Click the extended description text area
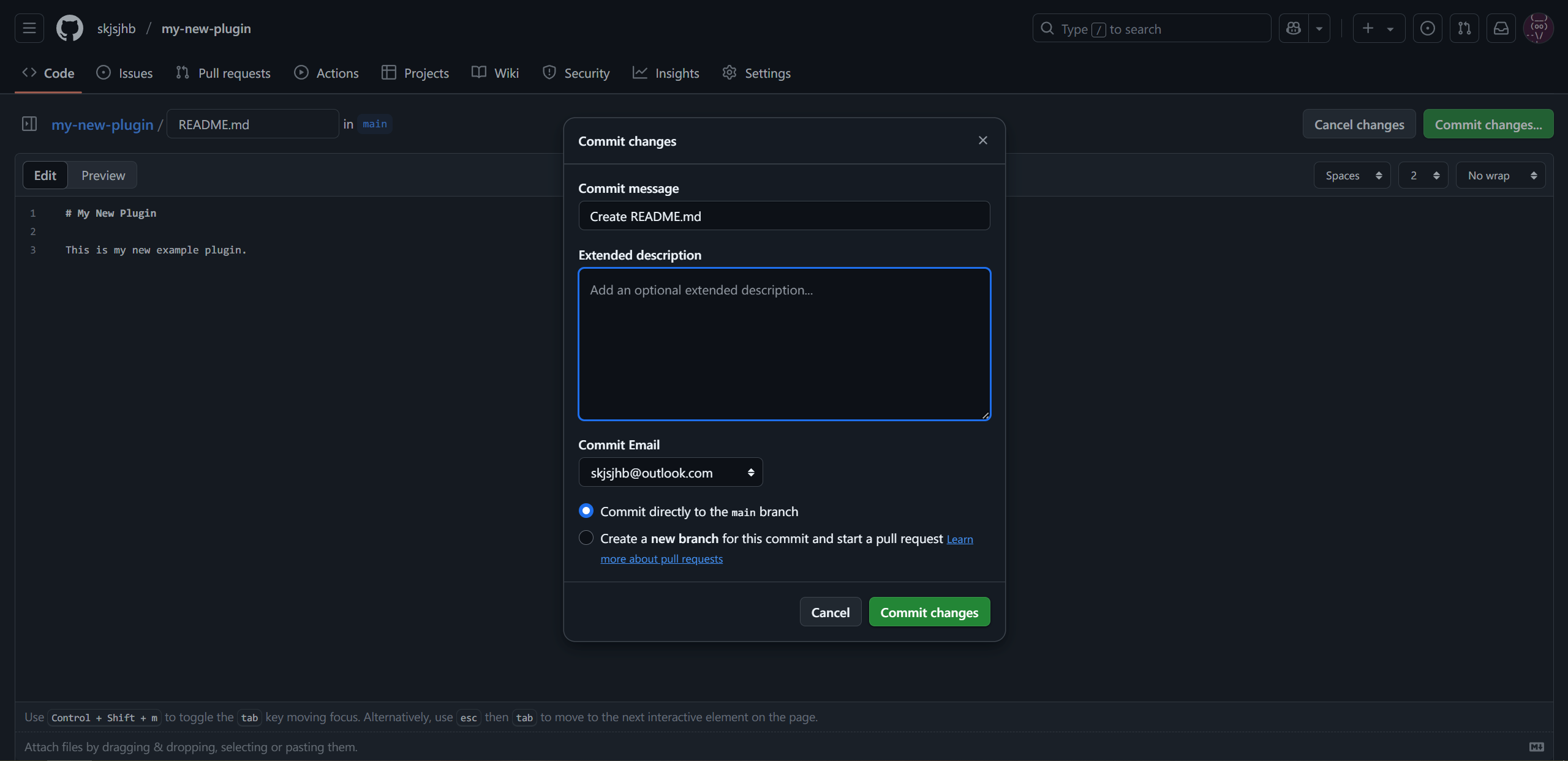 784,343
